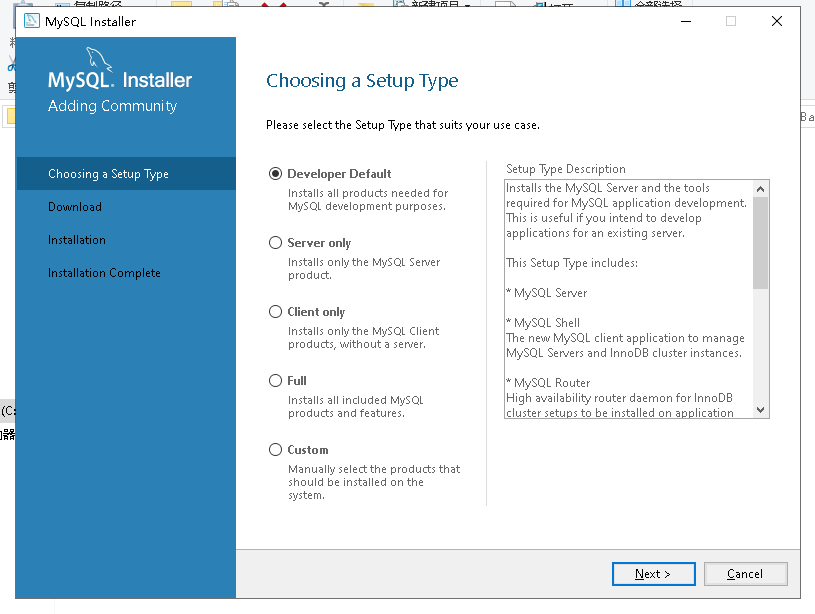This screenshot has height=614, width=815.
Task: Select Installation Complete step in sidebar
Action: (x=104, y=273)
